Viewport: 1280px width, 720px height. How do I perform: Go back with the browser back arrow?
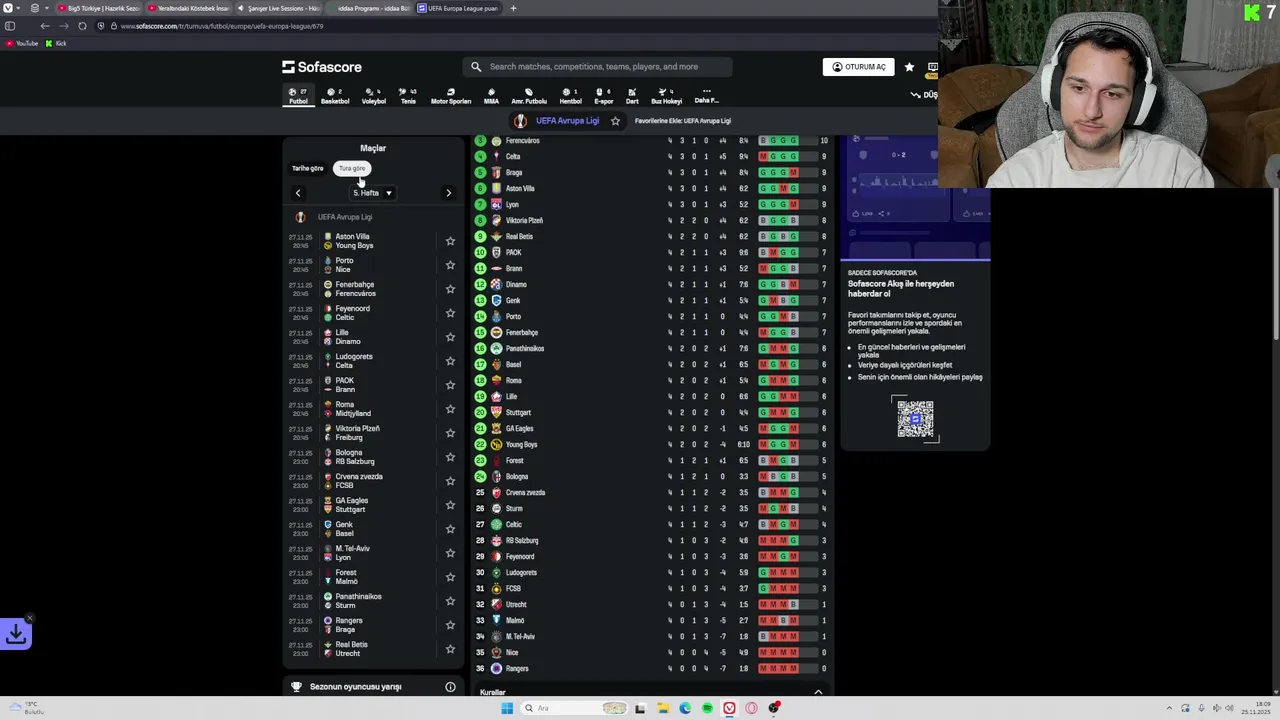point(45,26)
